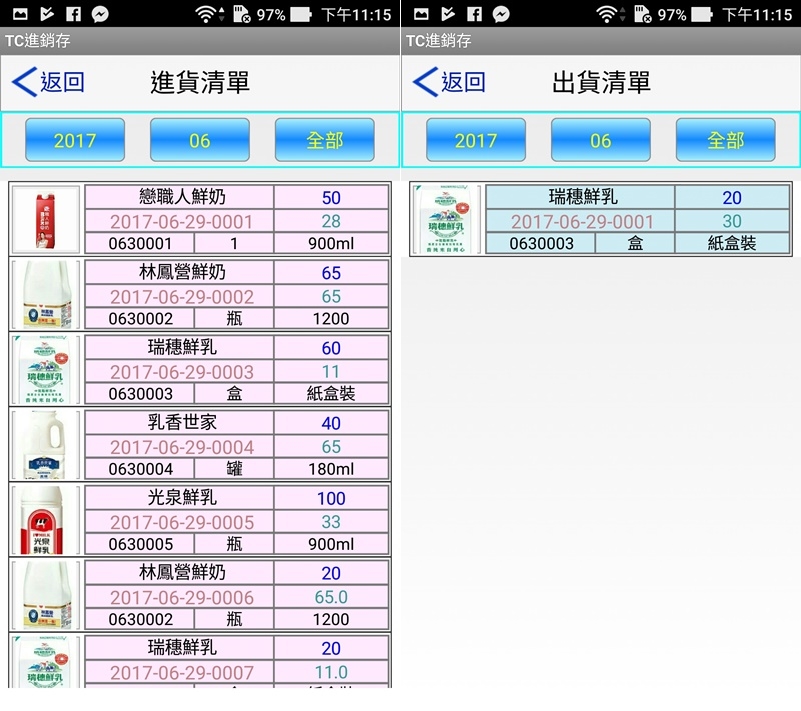801x711 pixels.
Task: Open the 2017 year selector on 出貨清單
Action: tap(476, 140)
